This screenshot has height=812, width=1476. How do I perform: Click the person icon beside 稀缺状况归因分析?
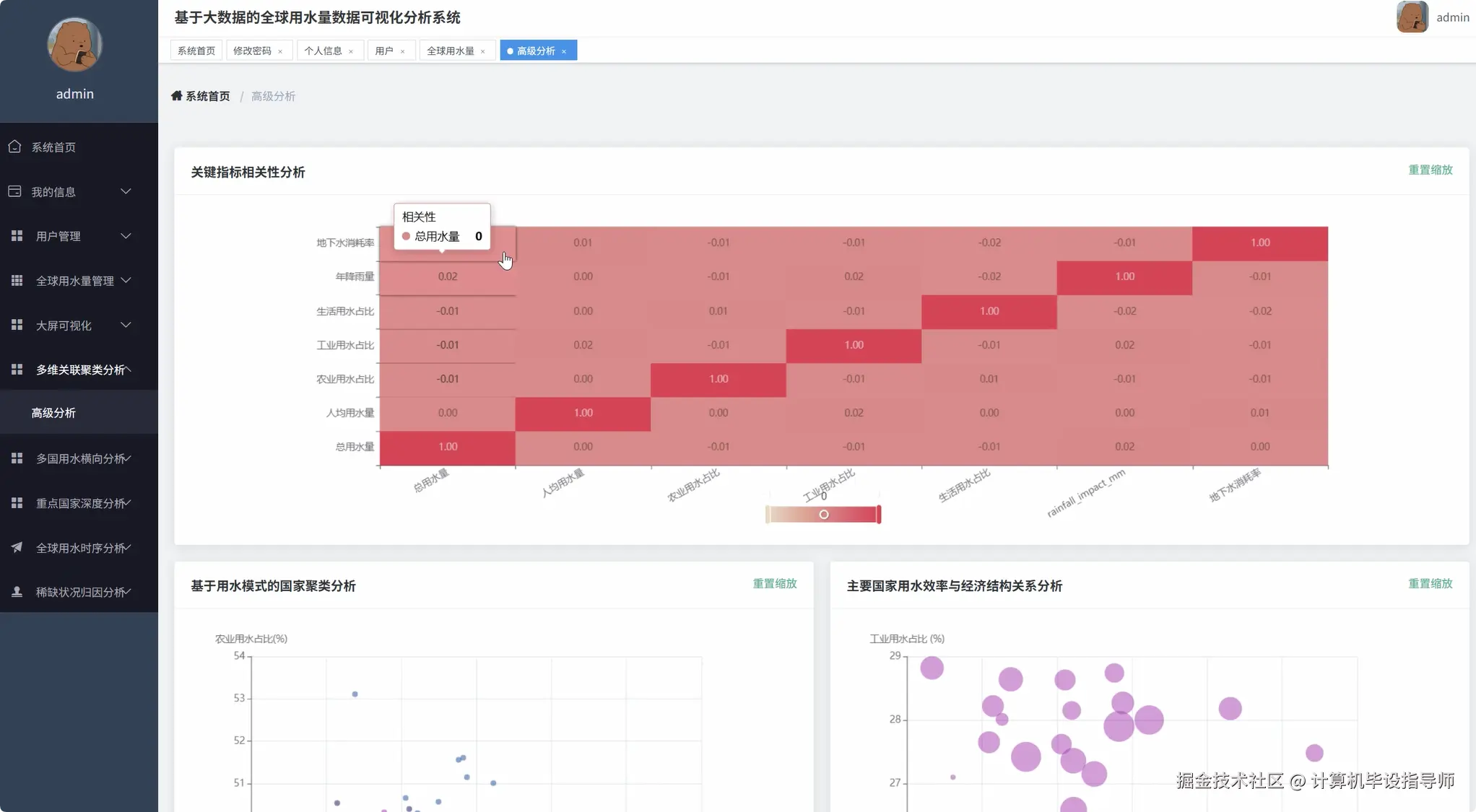17,592
